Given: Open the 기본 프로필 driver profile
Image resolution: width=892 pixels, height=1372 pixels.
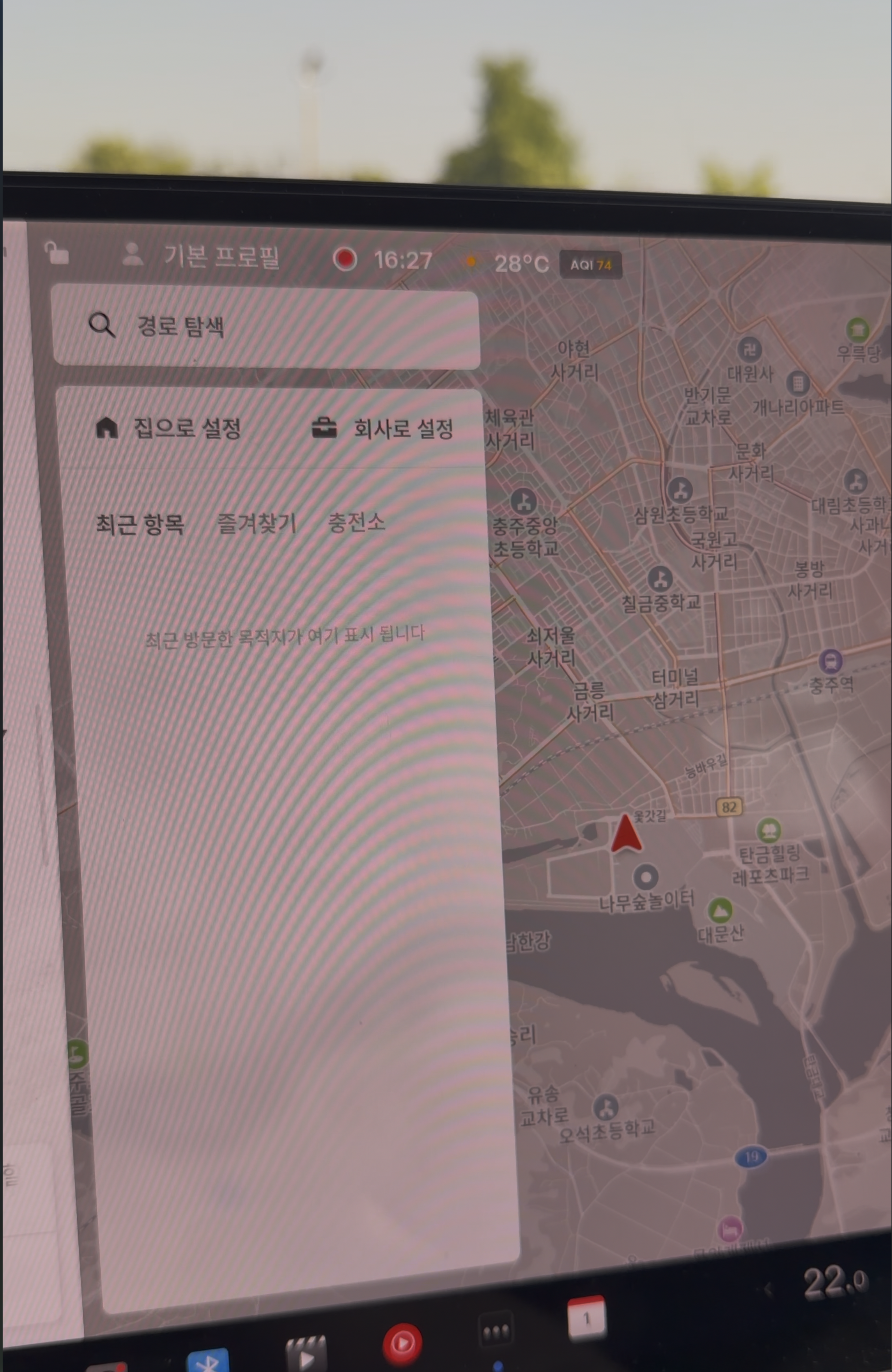Looking at the screenshot, I should 221,257.
